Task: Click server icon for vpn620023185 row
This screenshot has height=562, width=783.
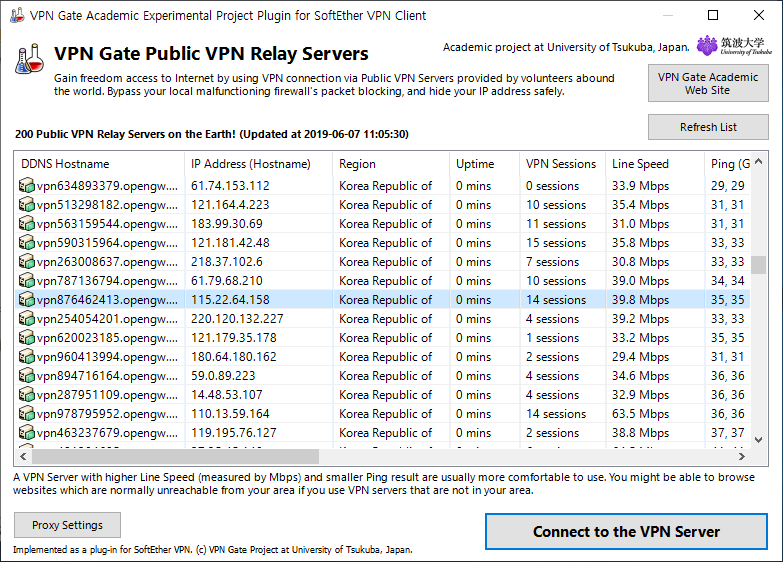Action: point(26,338)
